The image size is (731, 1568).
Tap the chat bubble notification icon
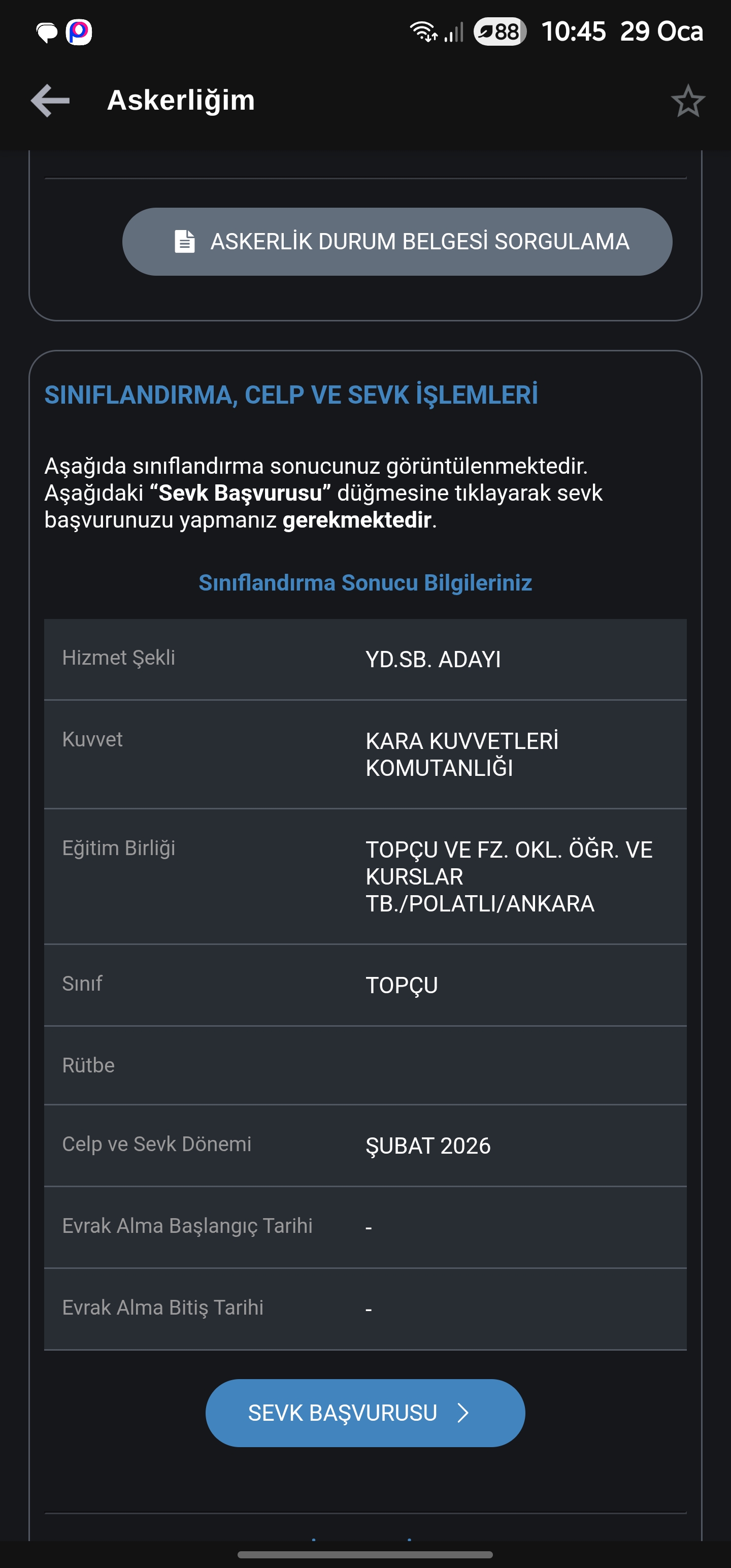coord(47,32)
